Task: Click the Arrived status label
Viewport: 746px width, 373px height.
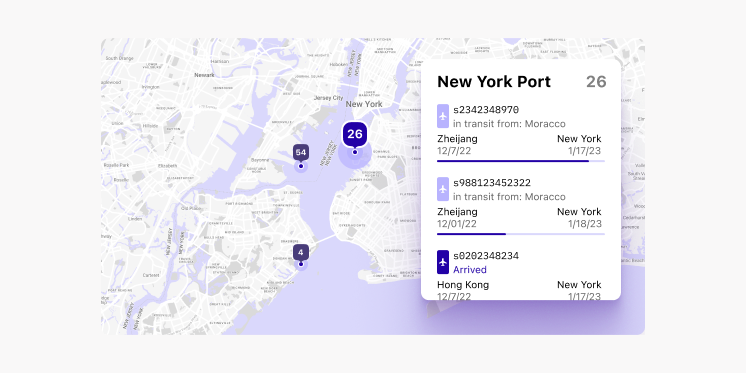Action: click(470, 270)
